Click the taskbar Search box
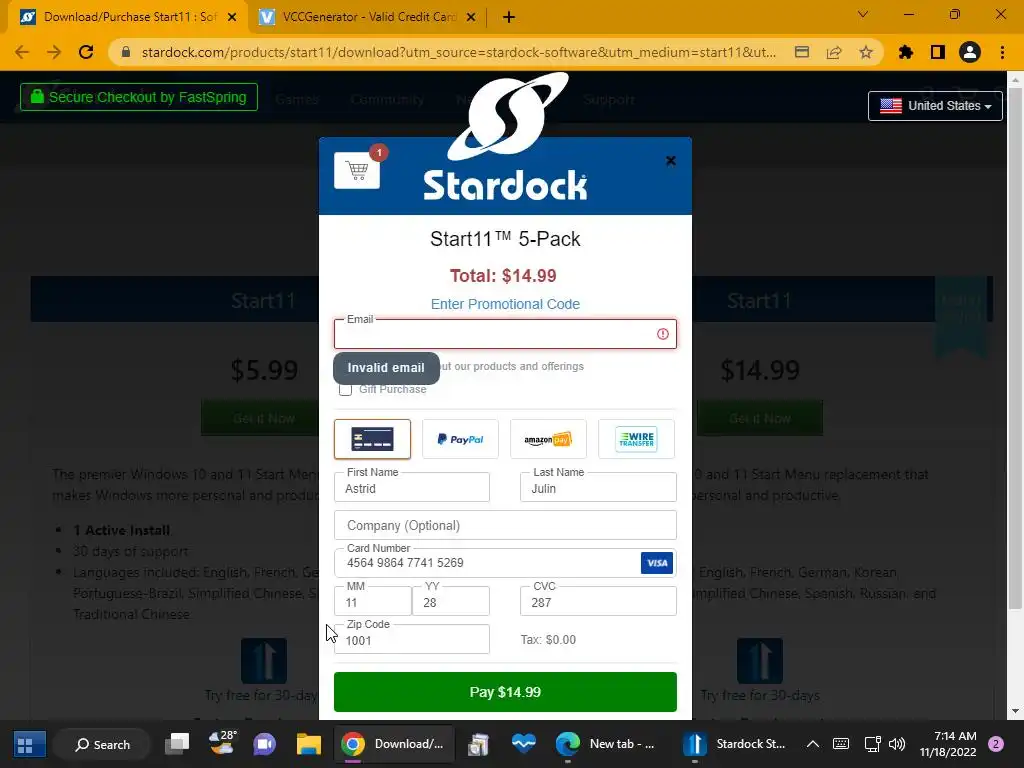1024x768 pixels. click(x=103, y=744)
